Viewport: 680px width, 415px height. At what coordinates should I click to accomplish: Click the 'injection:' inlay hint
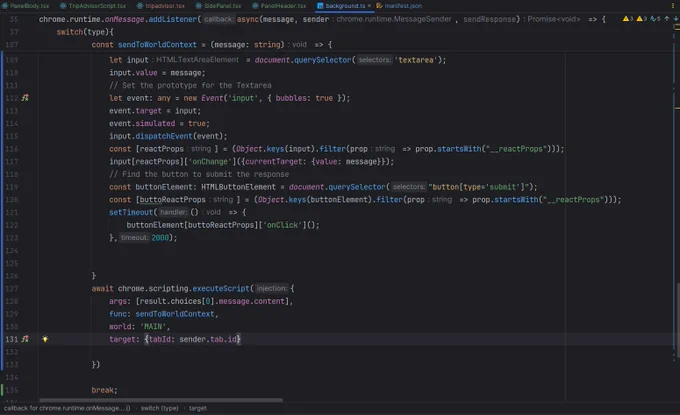pos(271,288)
